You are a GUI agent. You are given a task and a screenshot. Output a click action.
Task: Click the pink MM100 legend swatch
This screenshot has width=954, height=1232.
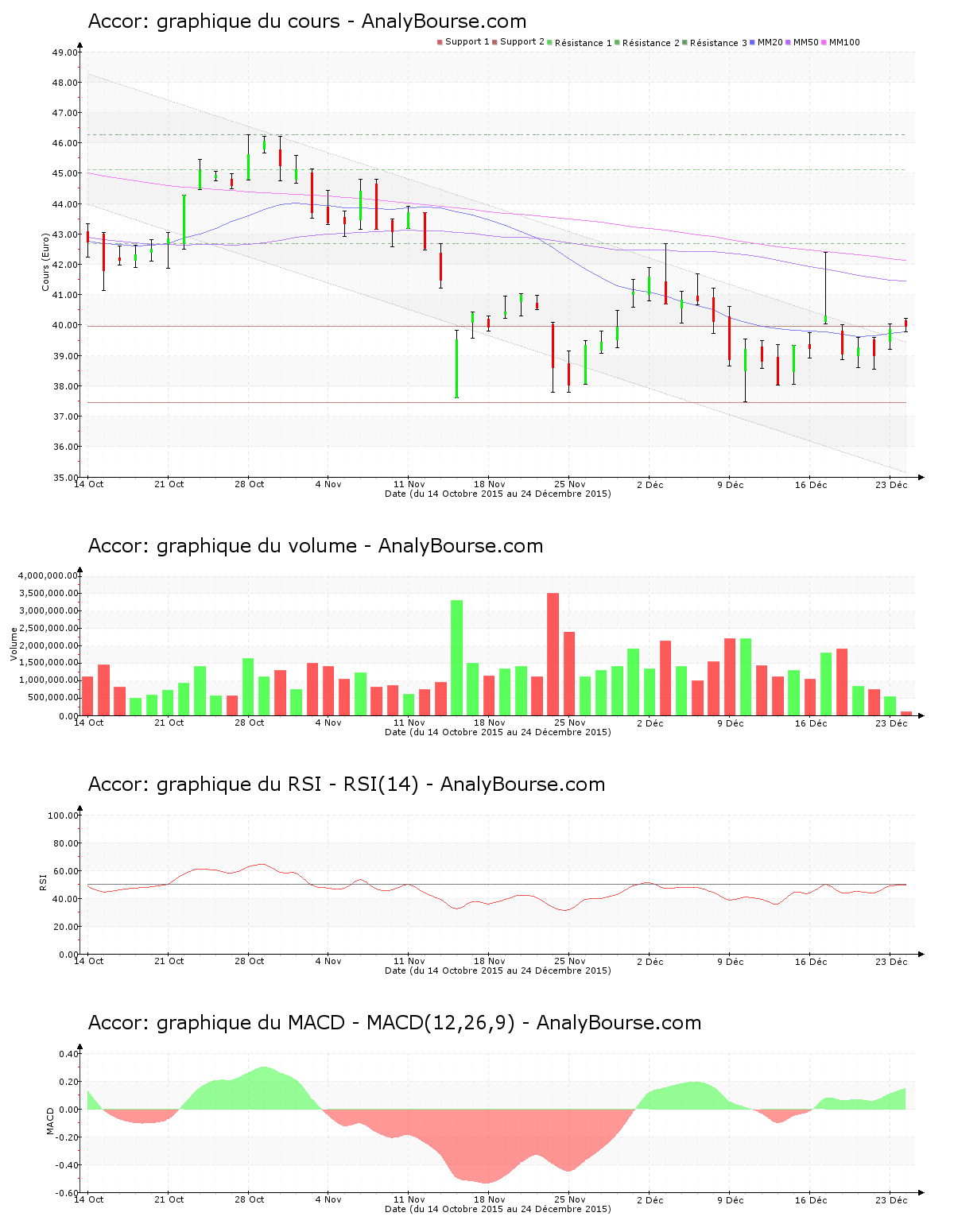[x=824, y=42]
